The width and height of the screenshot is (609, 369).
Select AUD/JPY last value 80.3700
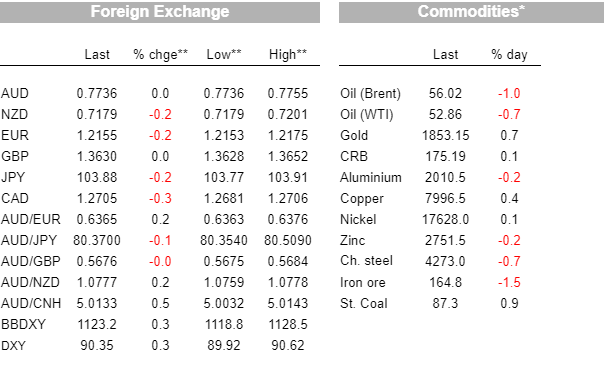click(97, 240)
